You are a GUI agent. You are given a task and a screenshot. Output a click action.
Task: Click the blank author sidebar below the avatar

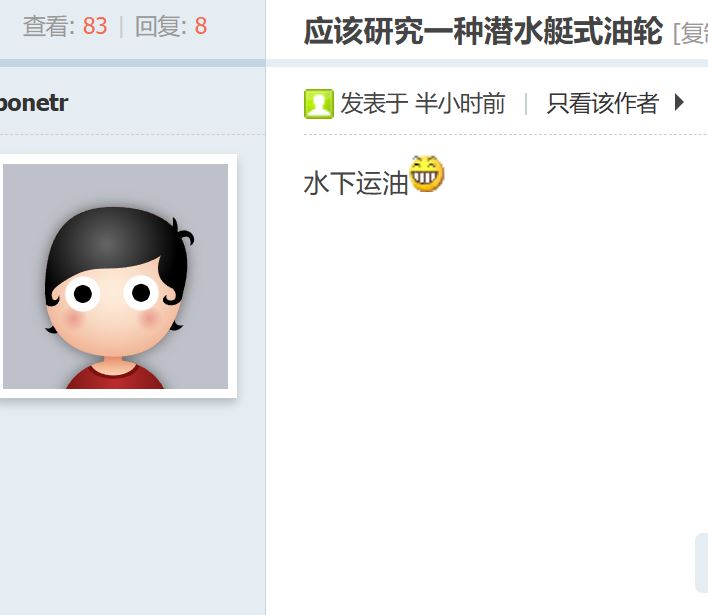point(132,506)
